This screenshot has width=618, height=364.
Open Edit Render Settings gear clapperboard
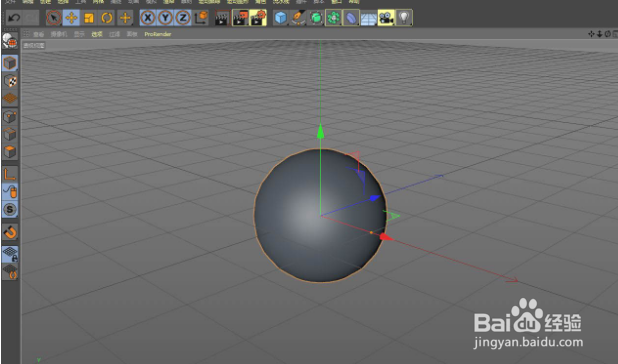pos(258,18)
